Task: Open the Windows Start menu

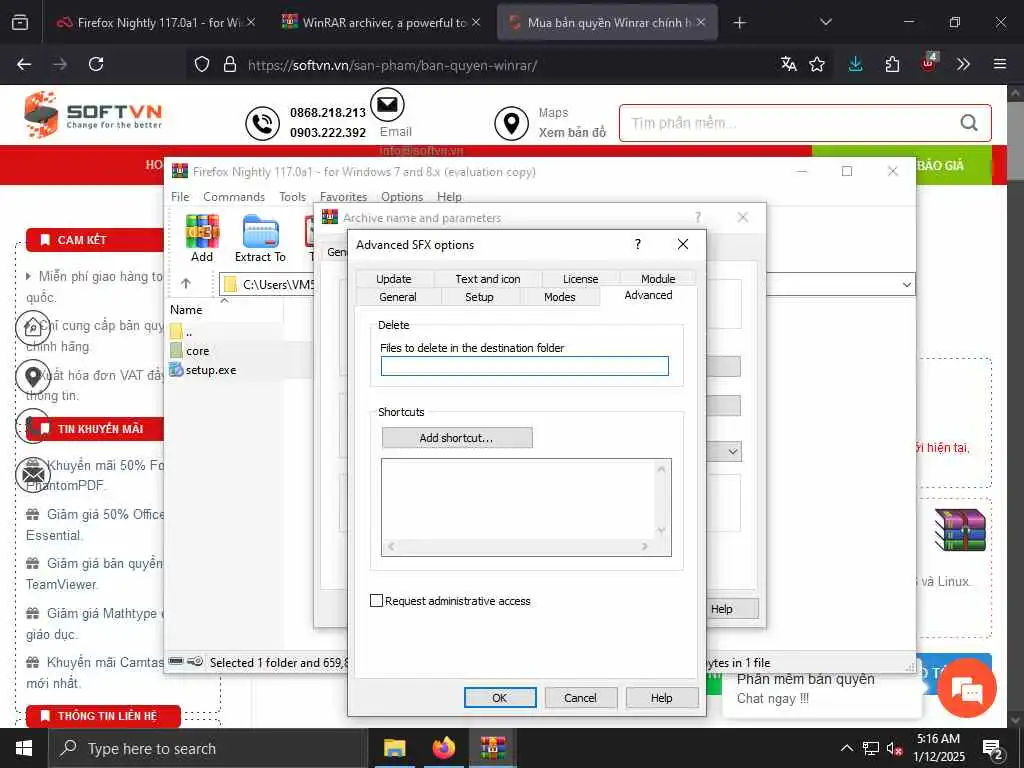Action: click(x=24, y=748)
